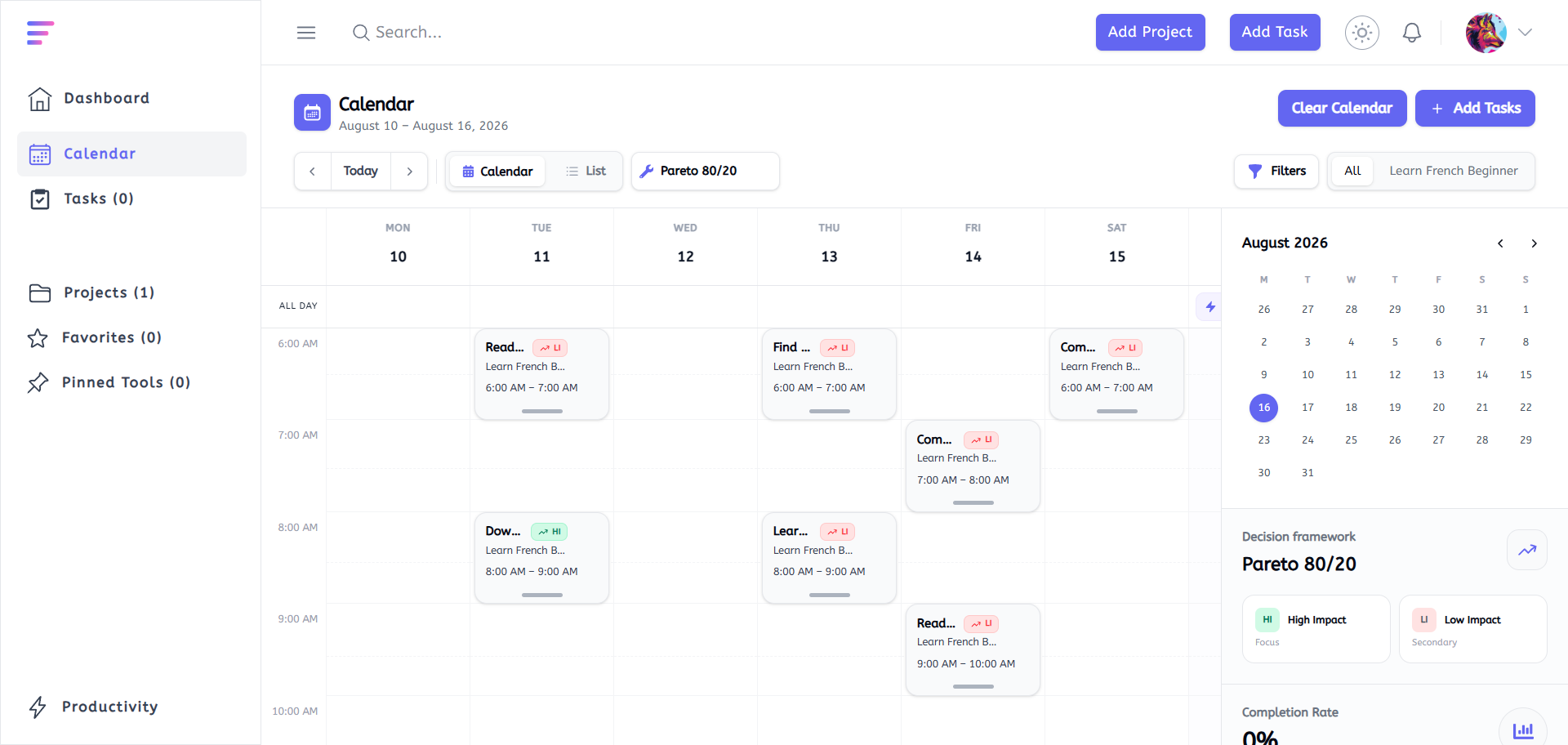This screenshot has height=745, width=1568.
Task: Open Tasks (0) in sidebar
Action: coord(131,199)
